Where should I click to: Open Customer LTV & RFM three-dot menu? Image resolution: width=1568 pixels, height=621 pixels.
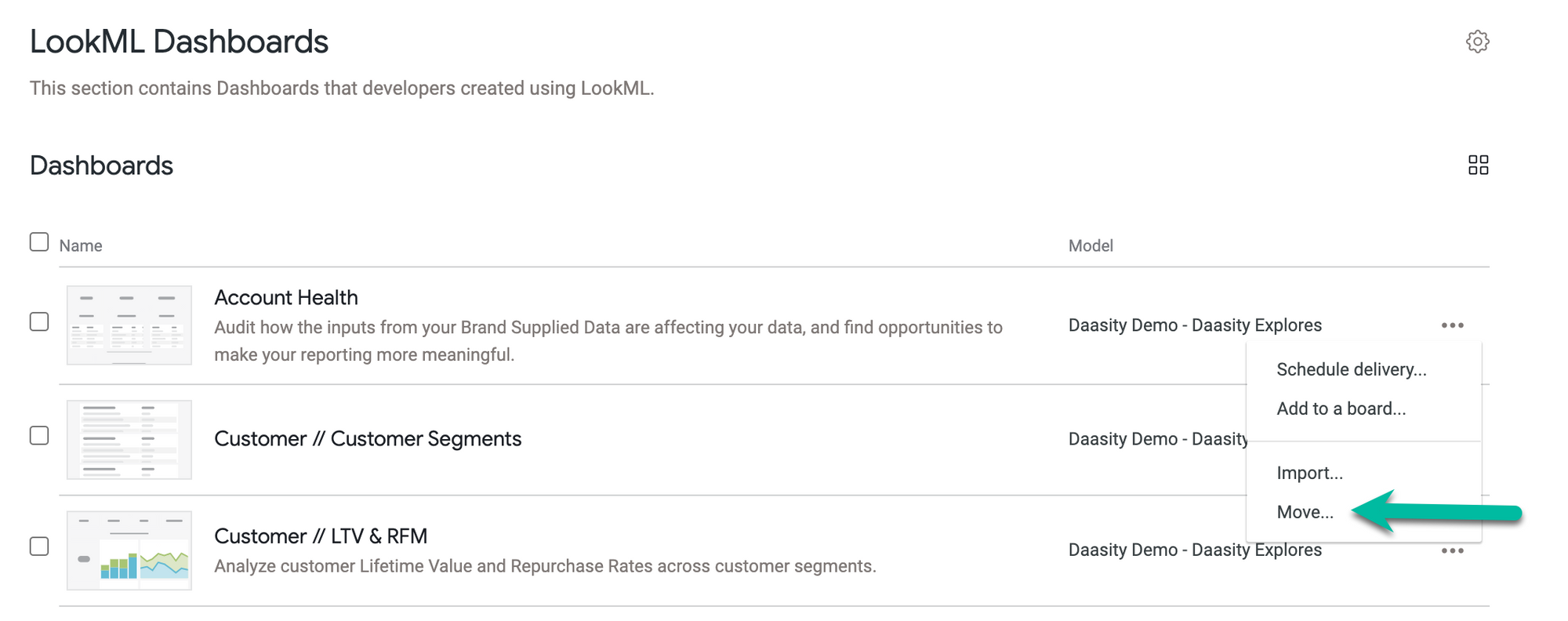pyautogui.click(x=1452, y=550)
